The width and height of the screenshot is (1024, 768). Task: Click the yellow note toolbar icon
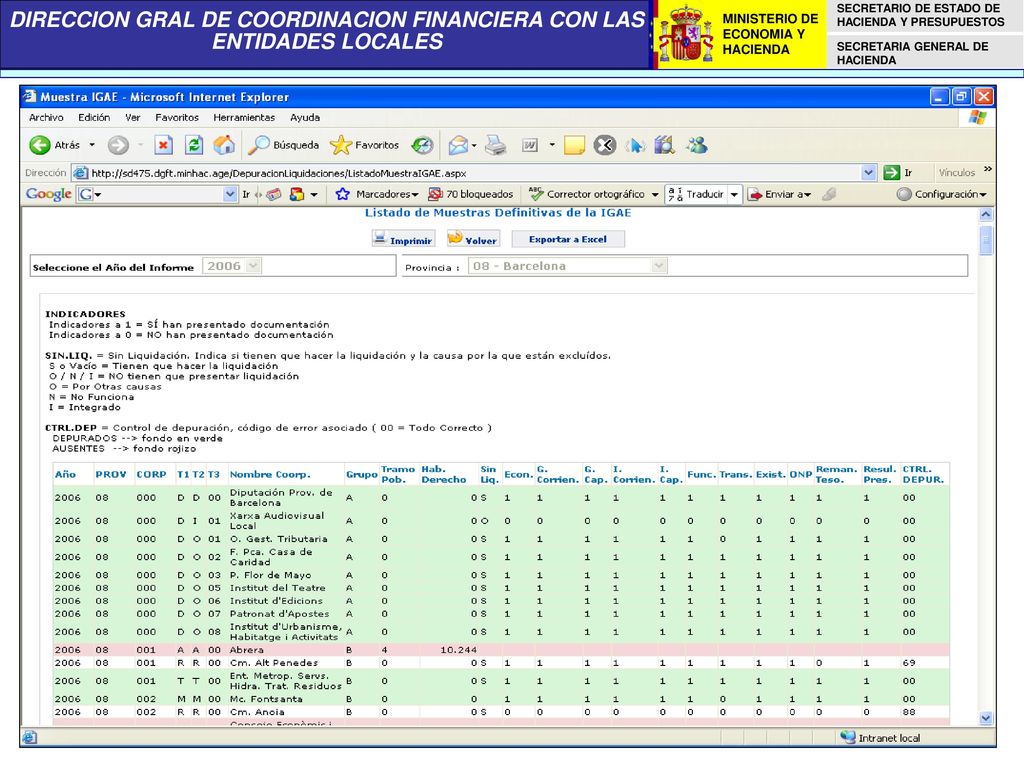(574, 145)
